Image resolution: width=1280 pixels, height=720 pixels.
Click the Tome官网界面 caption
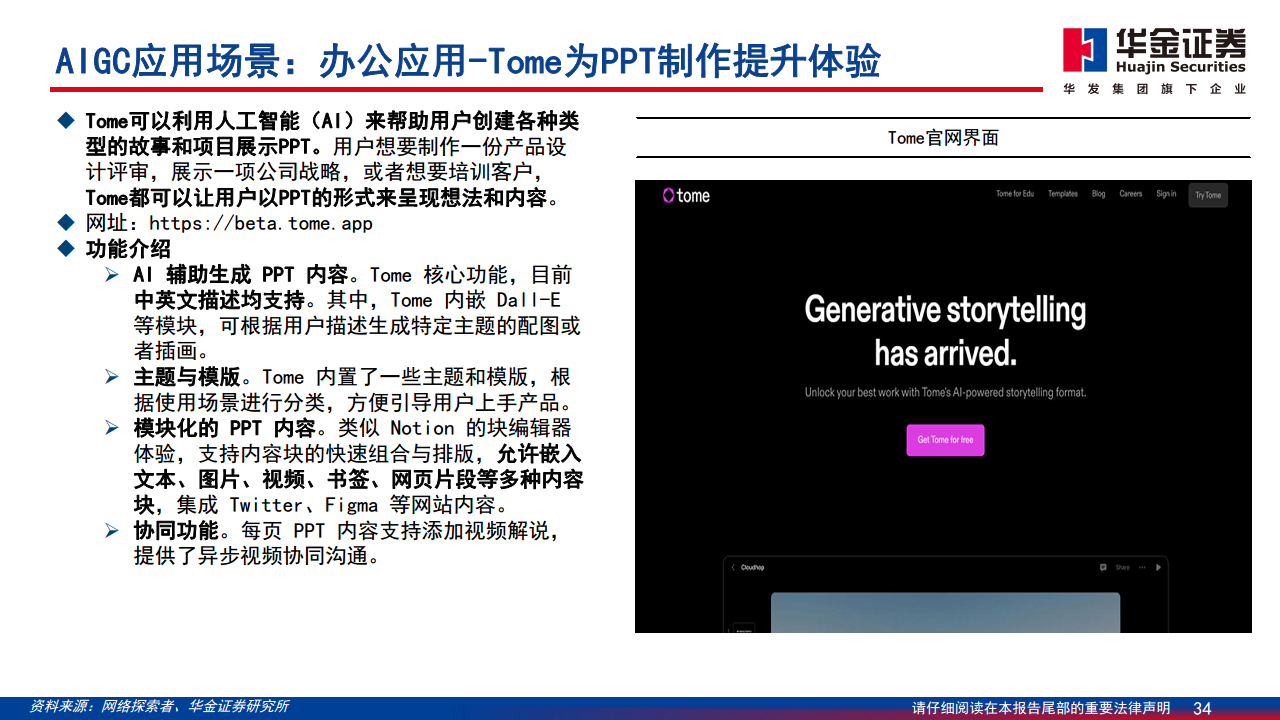(943, 138)
